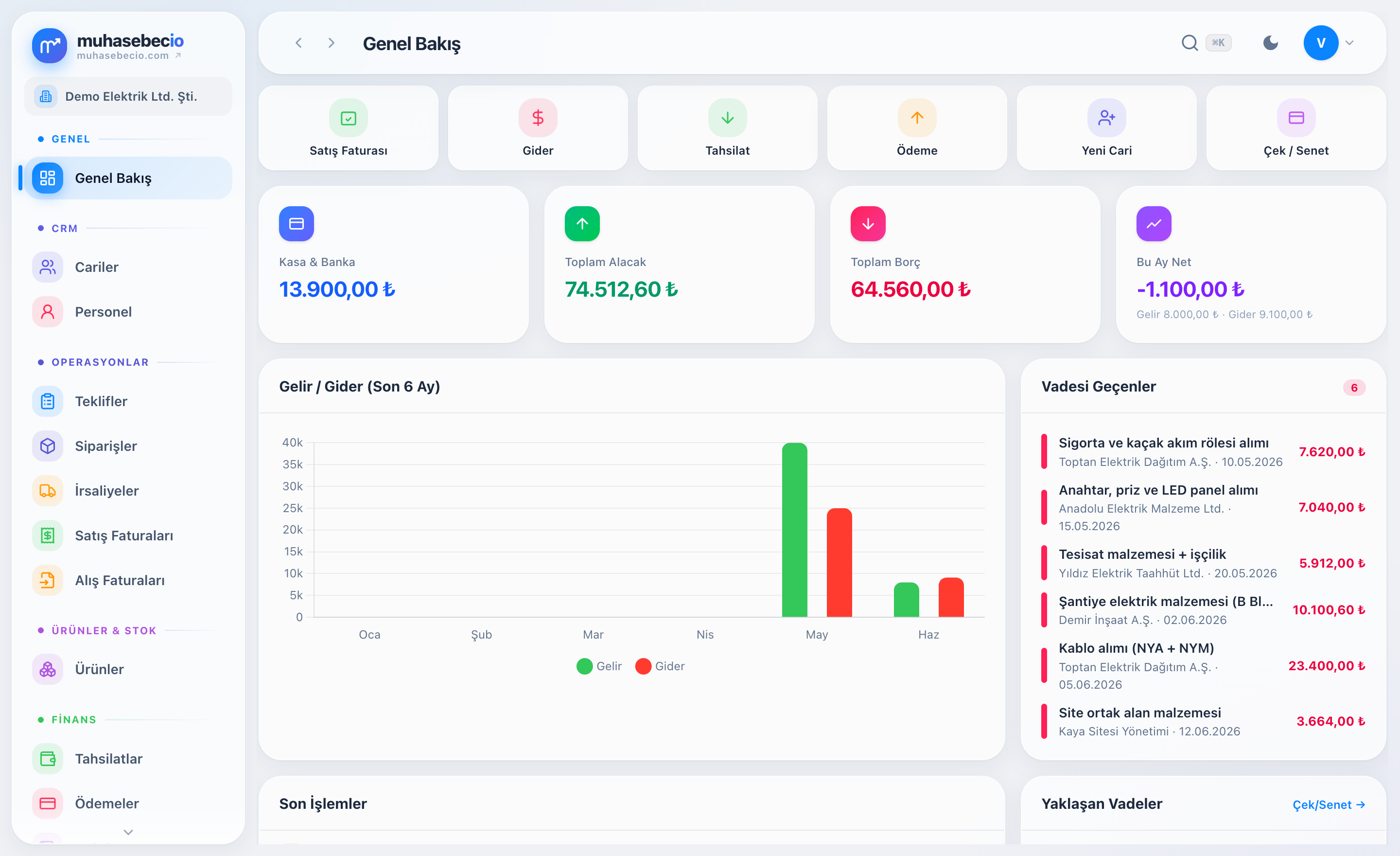Open the Ödeme up-arrow shortcut
The height and width of the screenshot is (856, 1400).
tap(917, 118)
